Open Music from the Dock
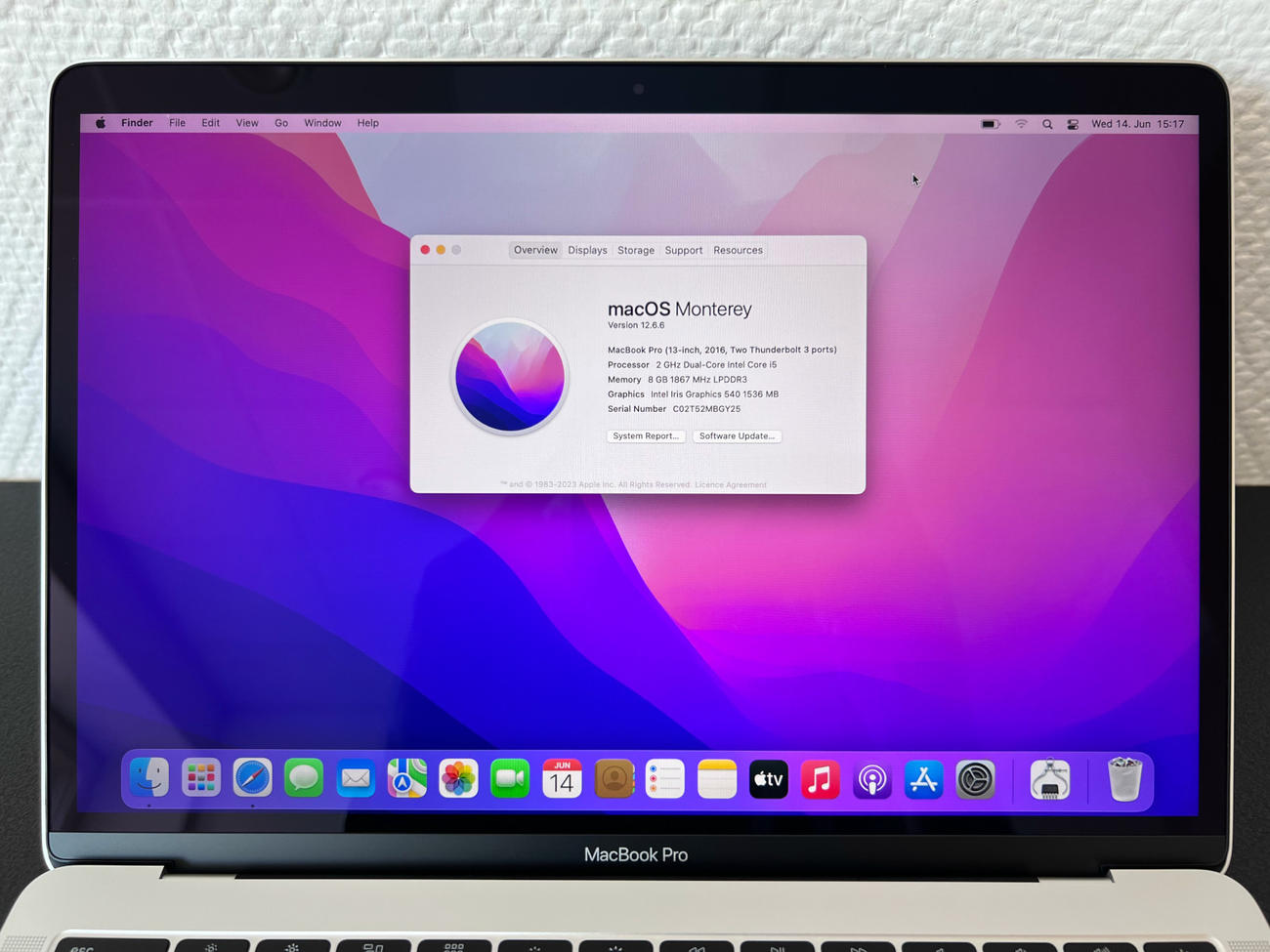The width and height of the screenshot is (1270, 952). 821,779
